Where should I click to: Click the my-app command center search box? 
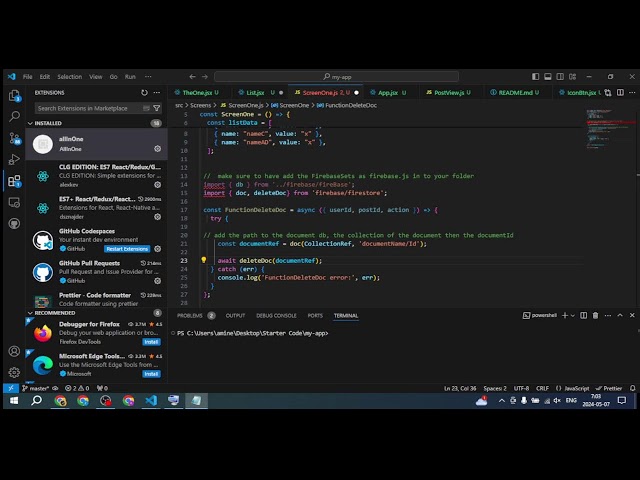pyautogui.click(x=336, y=77)
